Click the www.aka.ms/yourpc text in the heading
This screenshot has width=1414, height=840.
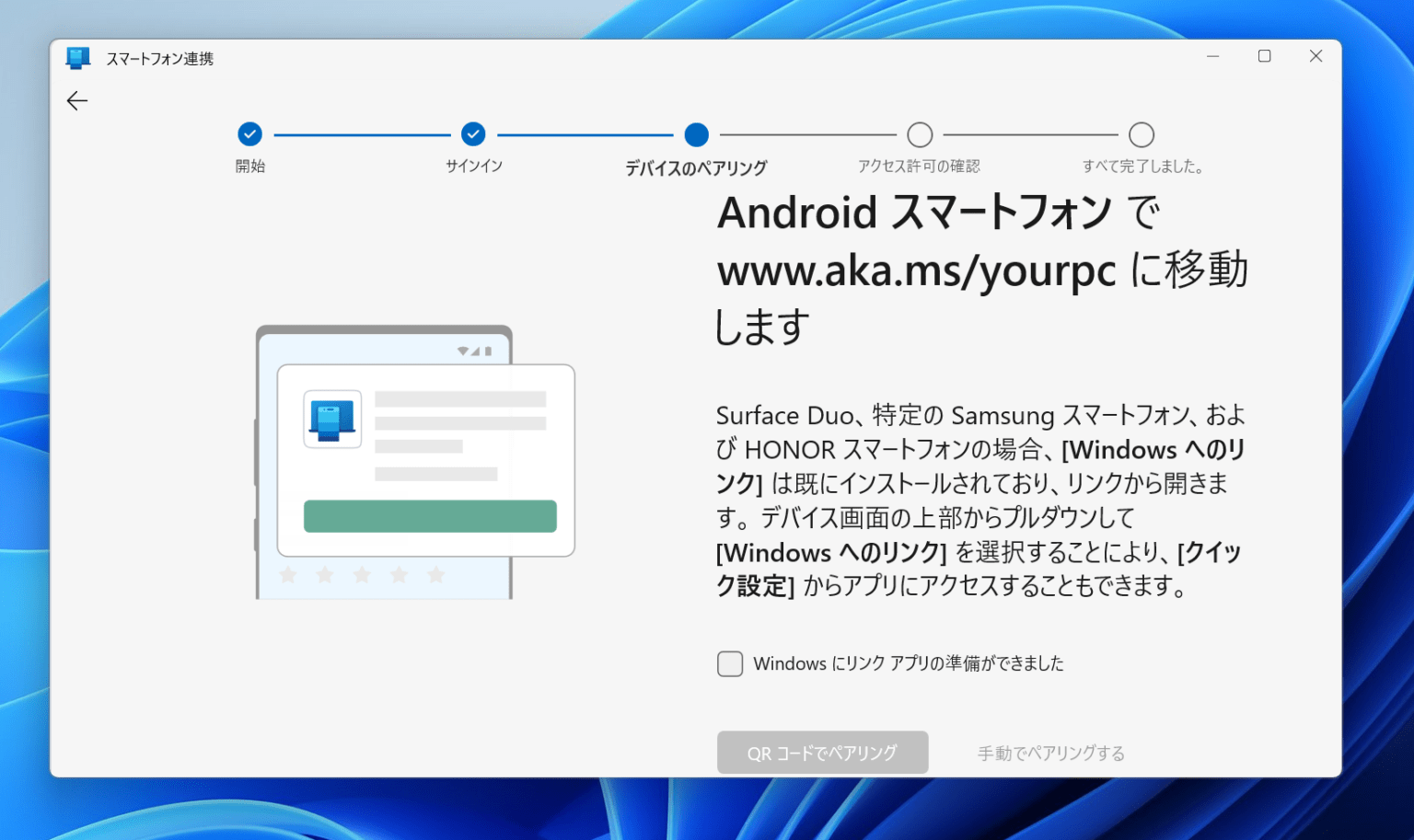916,271
